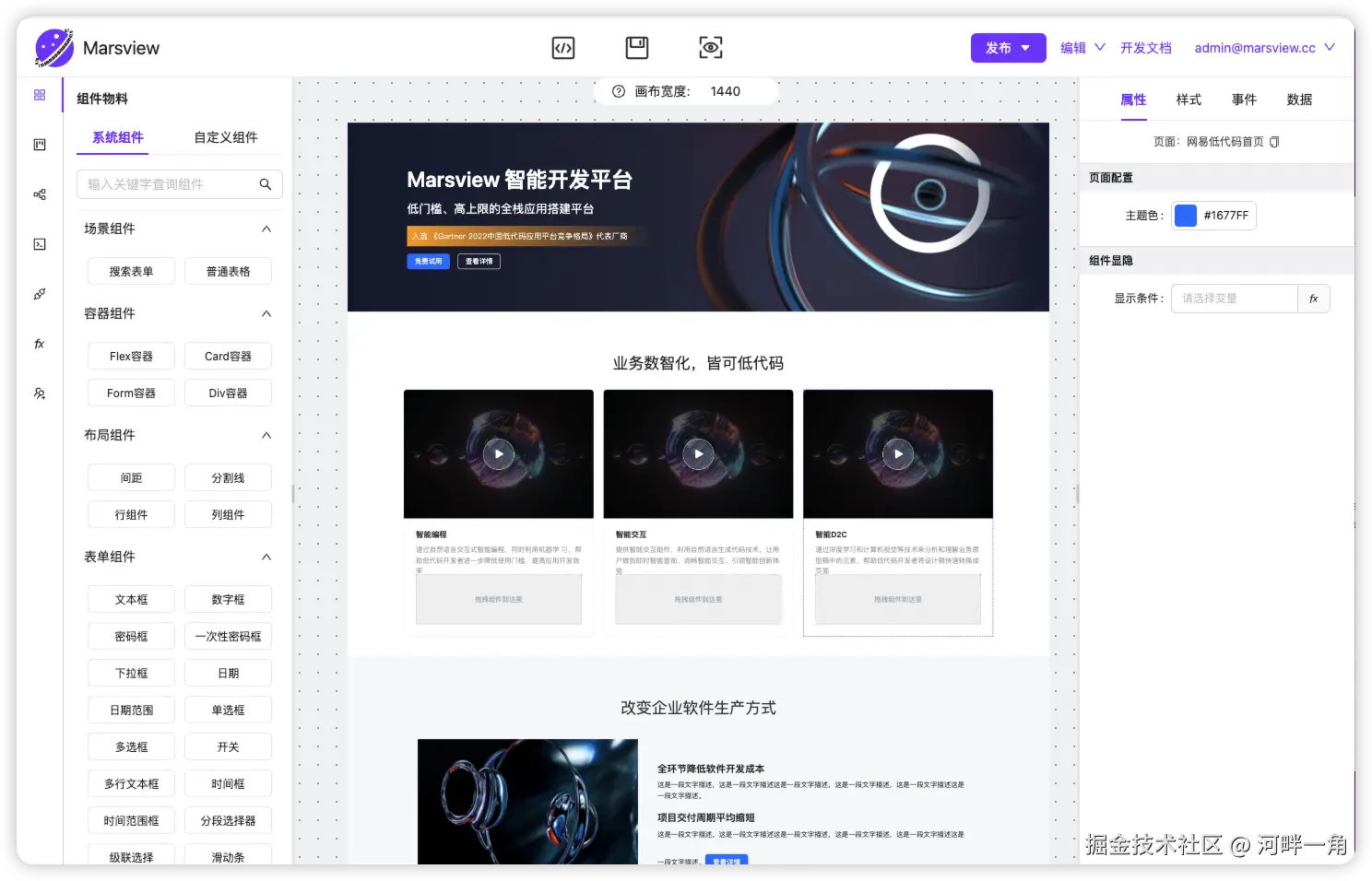Select the 业务数智化，皆可低代码 heading

(698, 363)
